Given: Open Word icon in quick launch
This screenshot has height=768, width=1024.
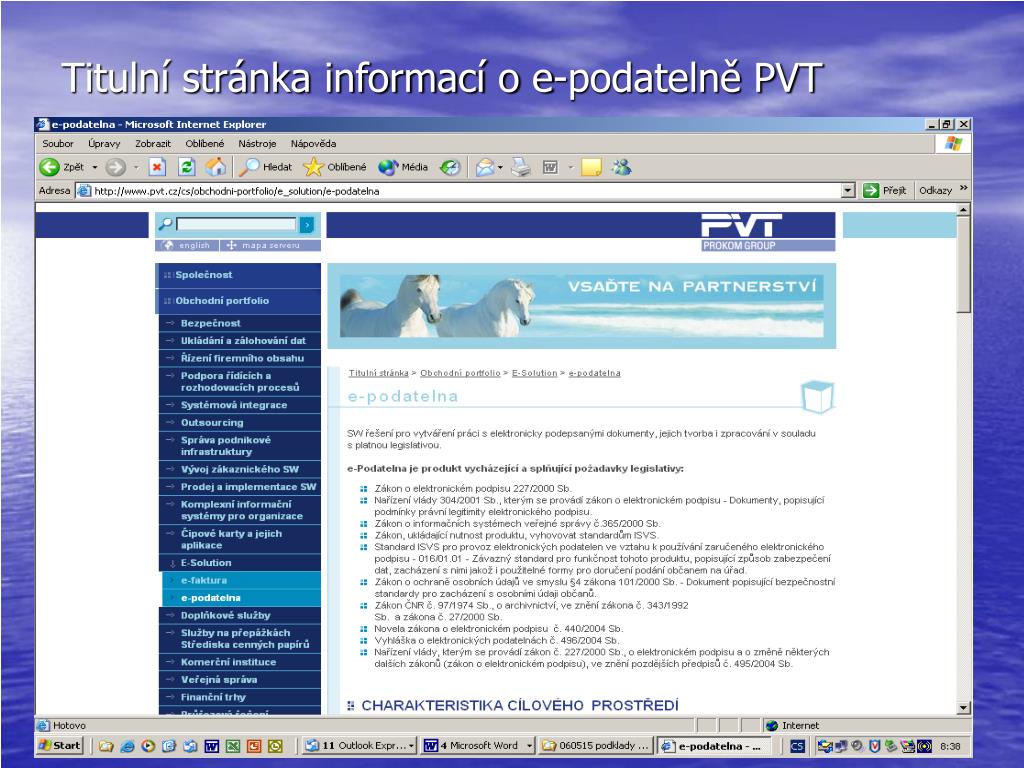Looking at the screenshot, I should click(x=212, y=746).
